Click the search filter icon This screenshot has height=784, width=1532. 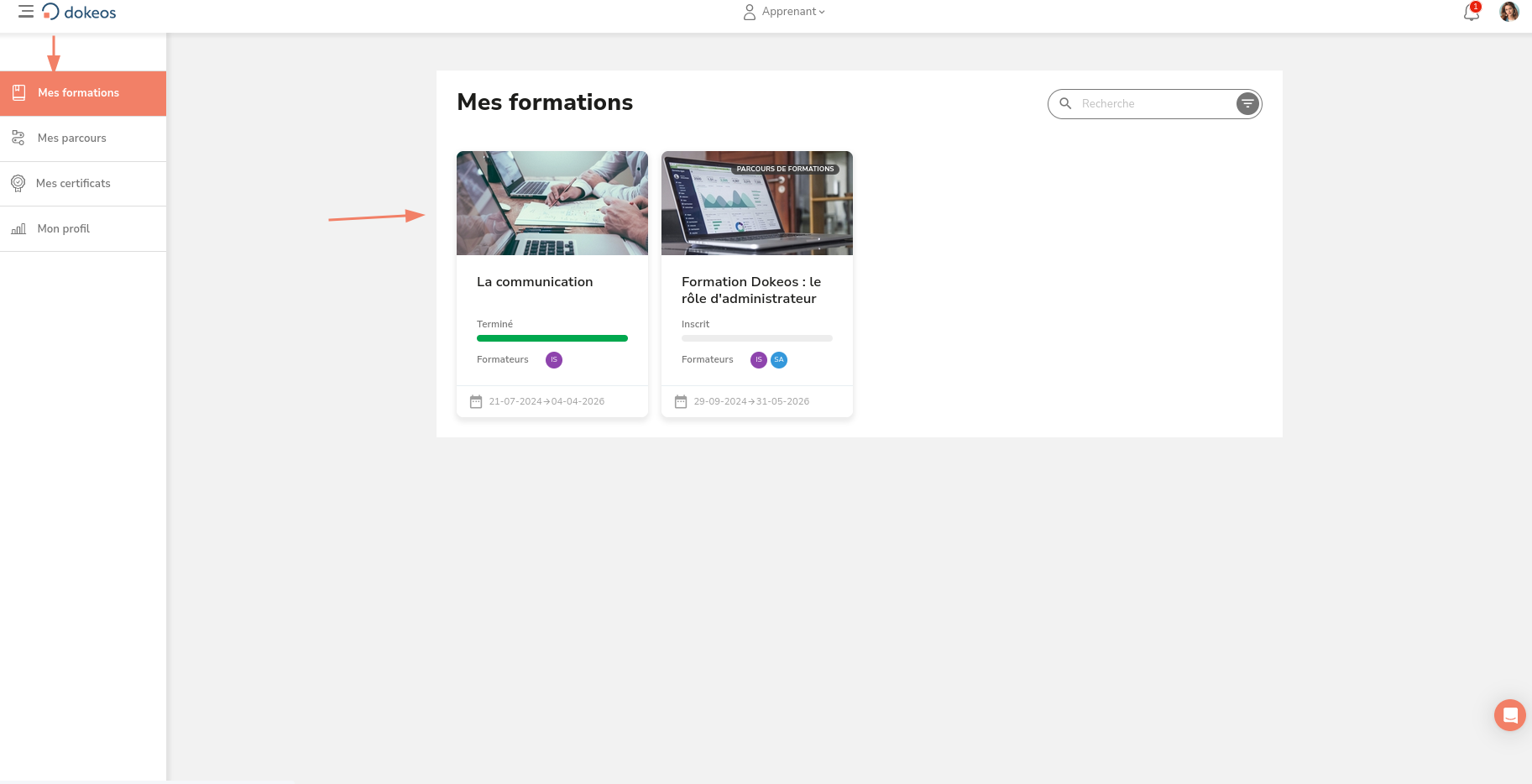pos(1247,103)
